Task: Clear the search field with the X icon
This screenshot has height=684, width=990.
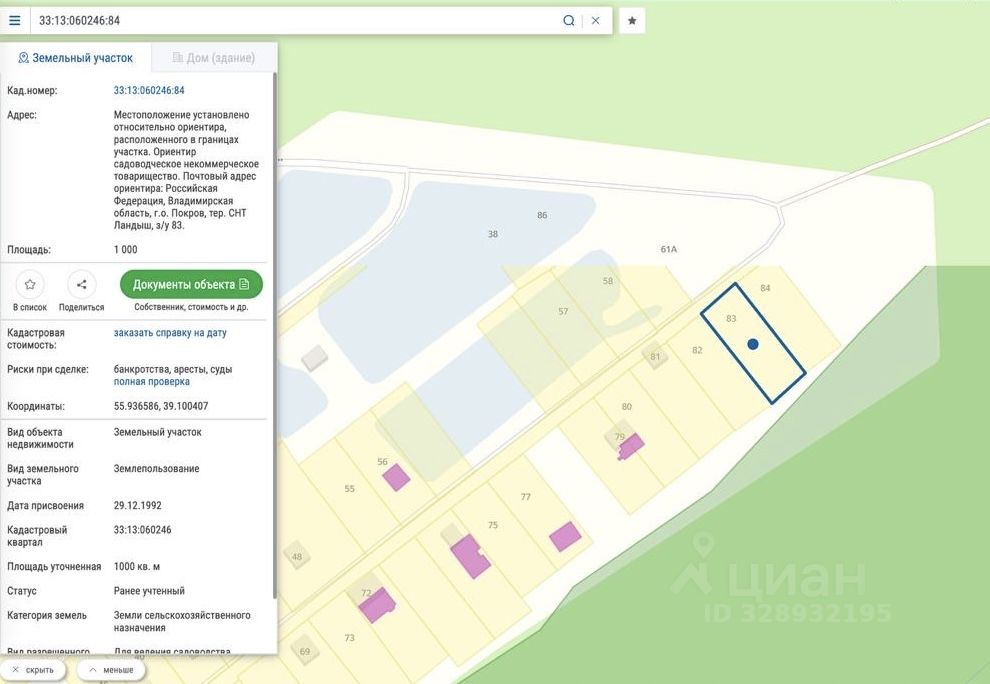Action: pos(596,20)
